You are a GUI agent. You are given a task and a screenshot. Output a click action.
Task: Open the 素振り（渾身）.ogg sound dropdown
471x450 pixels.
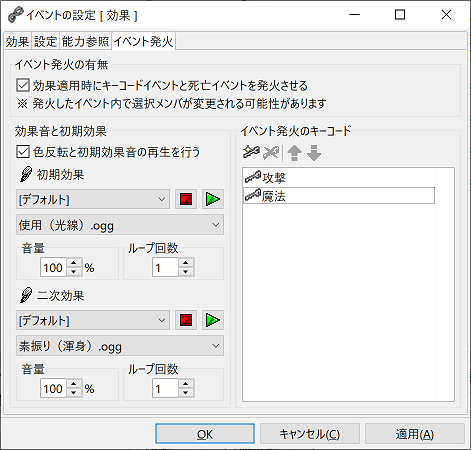pos(120,346)
